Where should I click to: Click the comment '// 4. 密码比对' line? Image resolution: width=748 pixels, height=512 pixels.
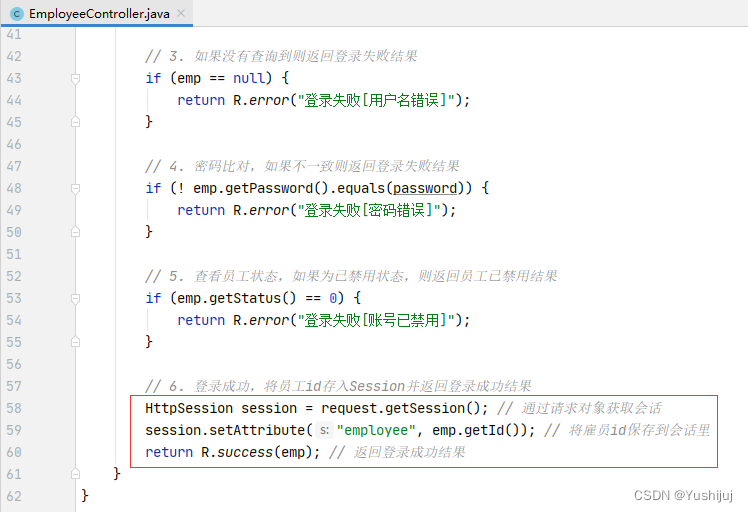(302, 166)
